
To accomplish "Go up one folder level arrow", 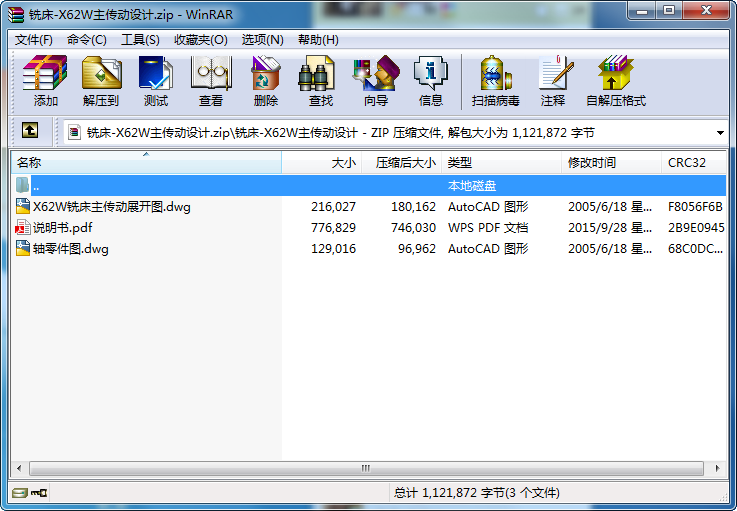I will (x=30, y=130).
